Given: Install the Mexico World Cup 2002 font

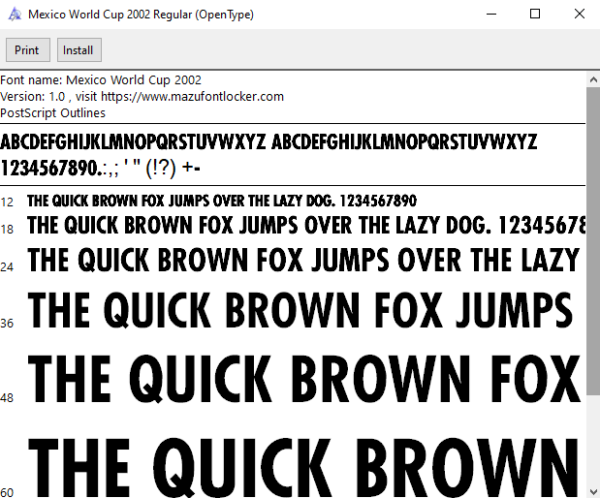Looking at the screenshot, I should click(x=79, y=50).
